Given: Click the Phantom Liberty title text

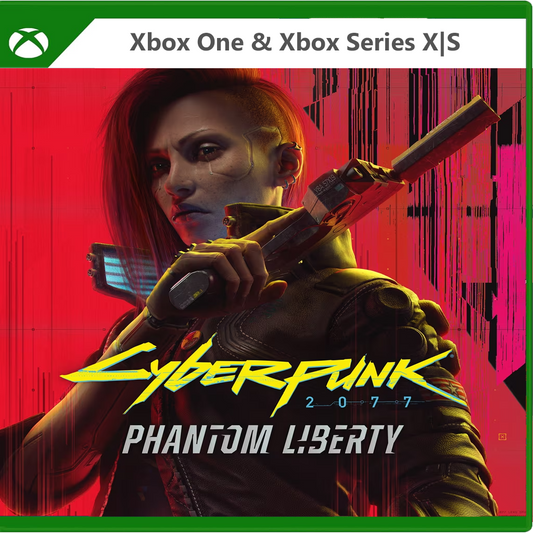Looking at the screenshot, I should click(262, 439).
